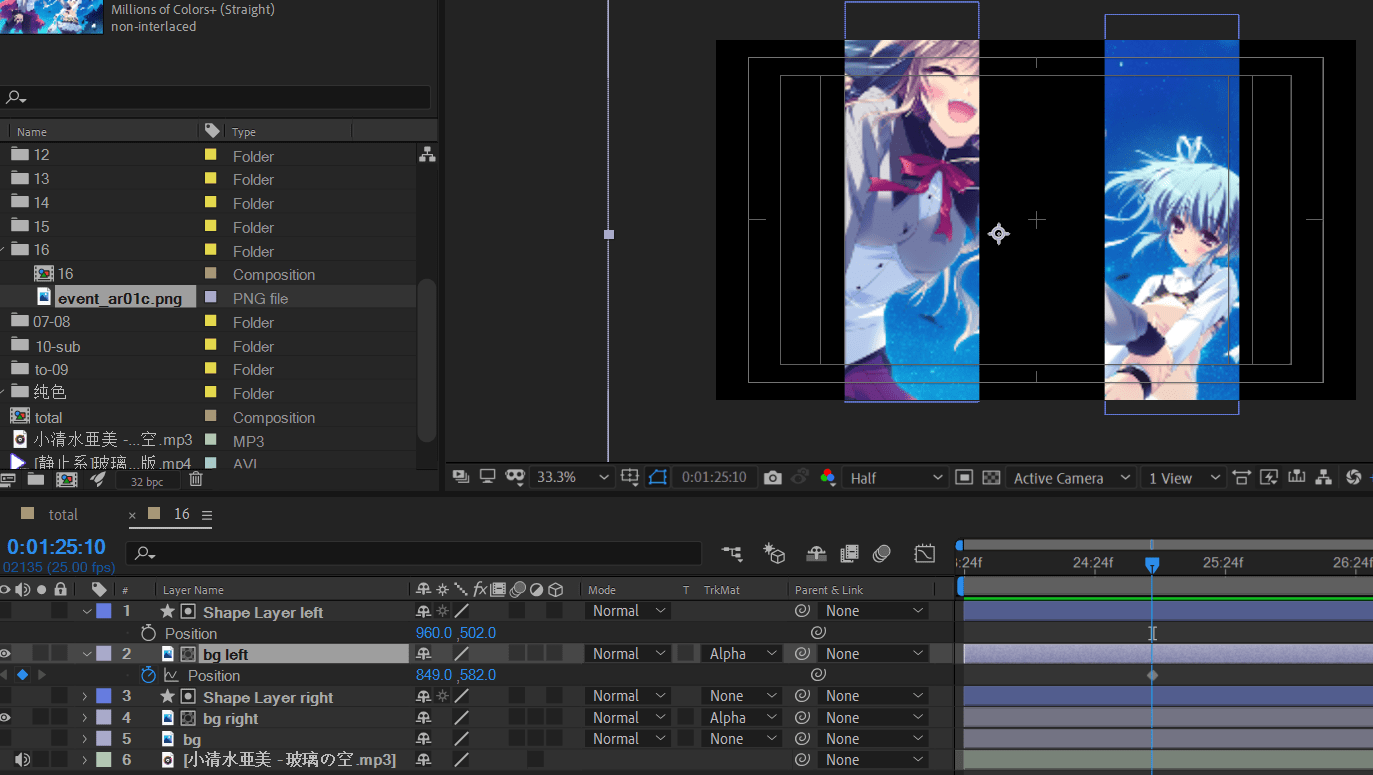The height and width of the screenshot is (775, 1373).
Task: Click the 3D glasses mask icon in the viewer
Action: [515, 477]
